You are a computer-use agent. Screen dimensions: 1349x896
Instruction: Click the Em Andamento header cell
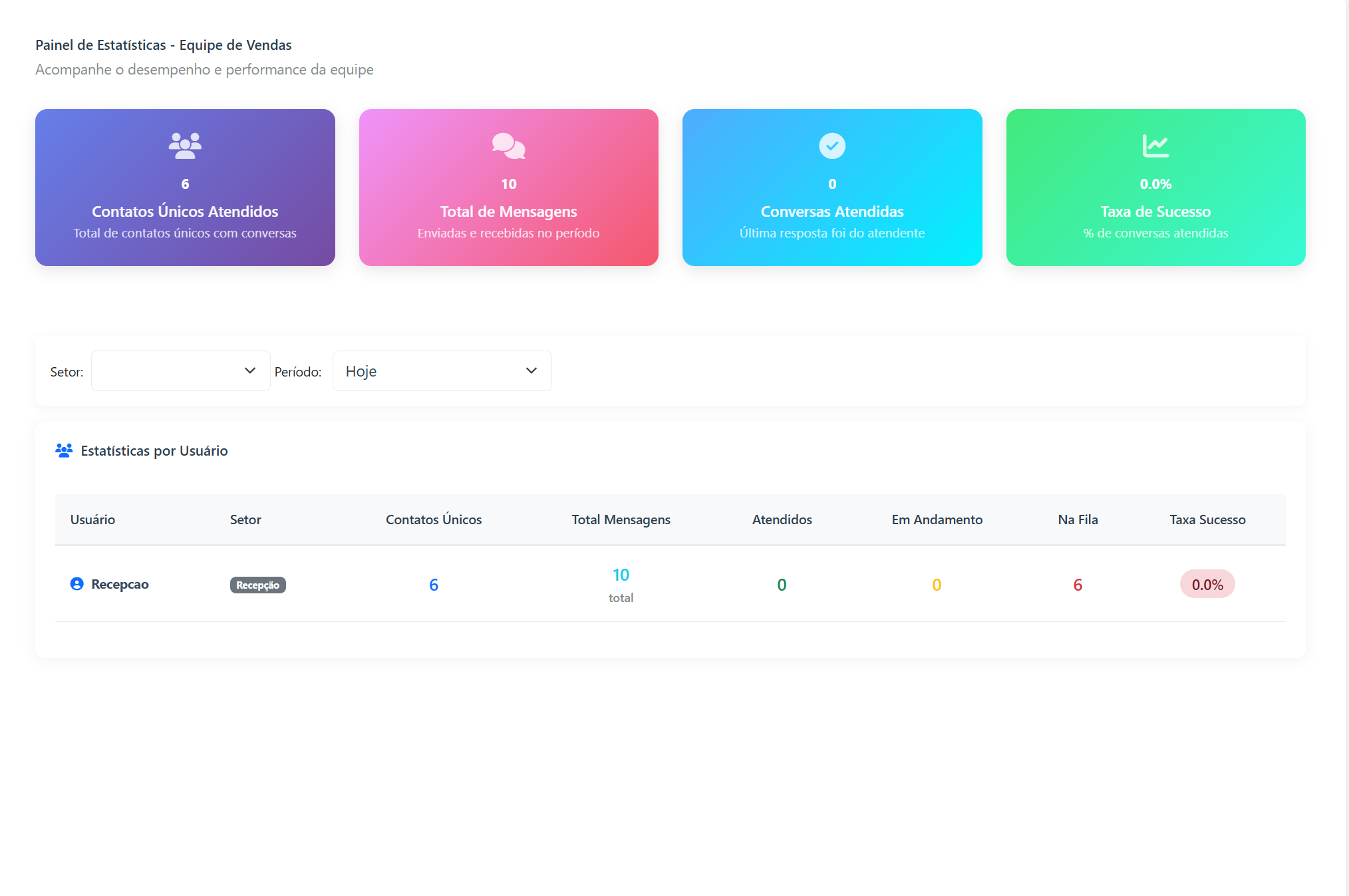click(x=938, y=520)
